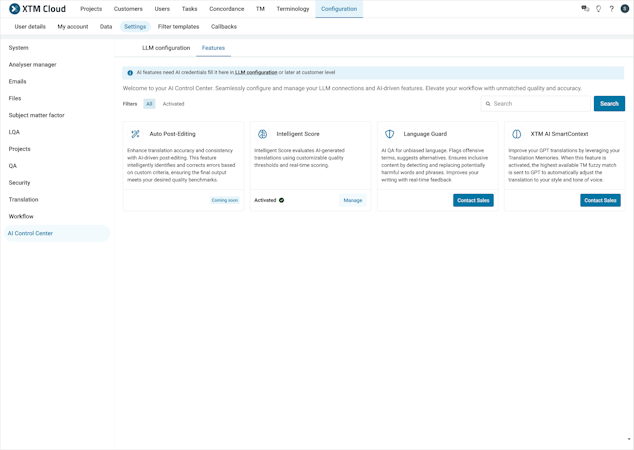
Task: Open Translation settings in sidebar
Action: point(23,199)
